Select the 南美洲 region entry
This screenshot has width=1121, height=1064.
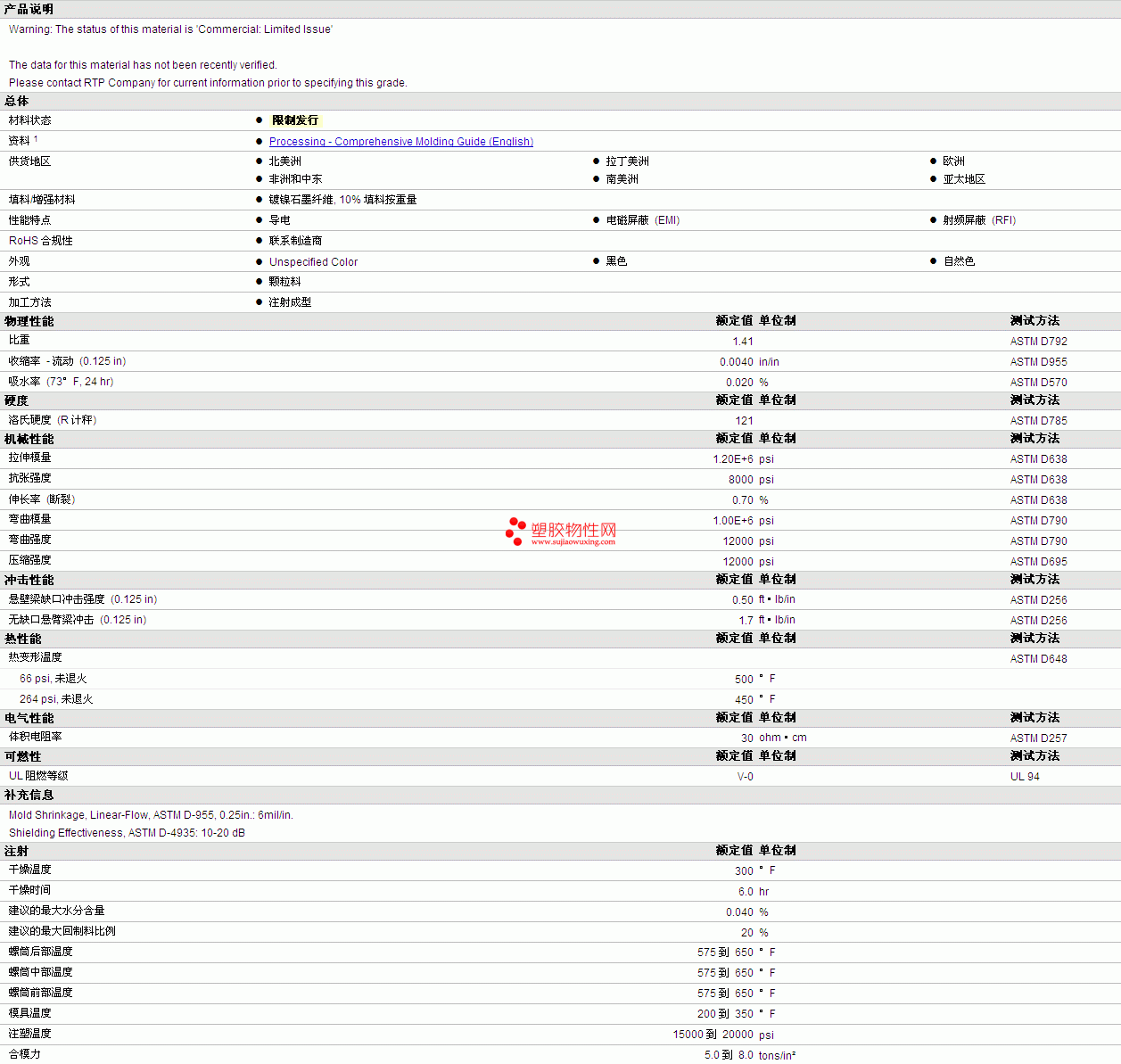622,179
